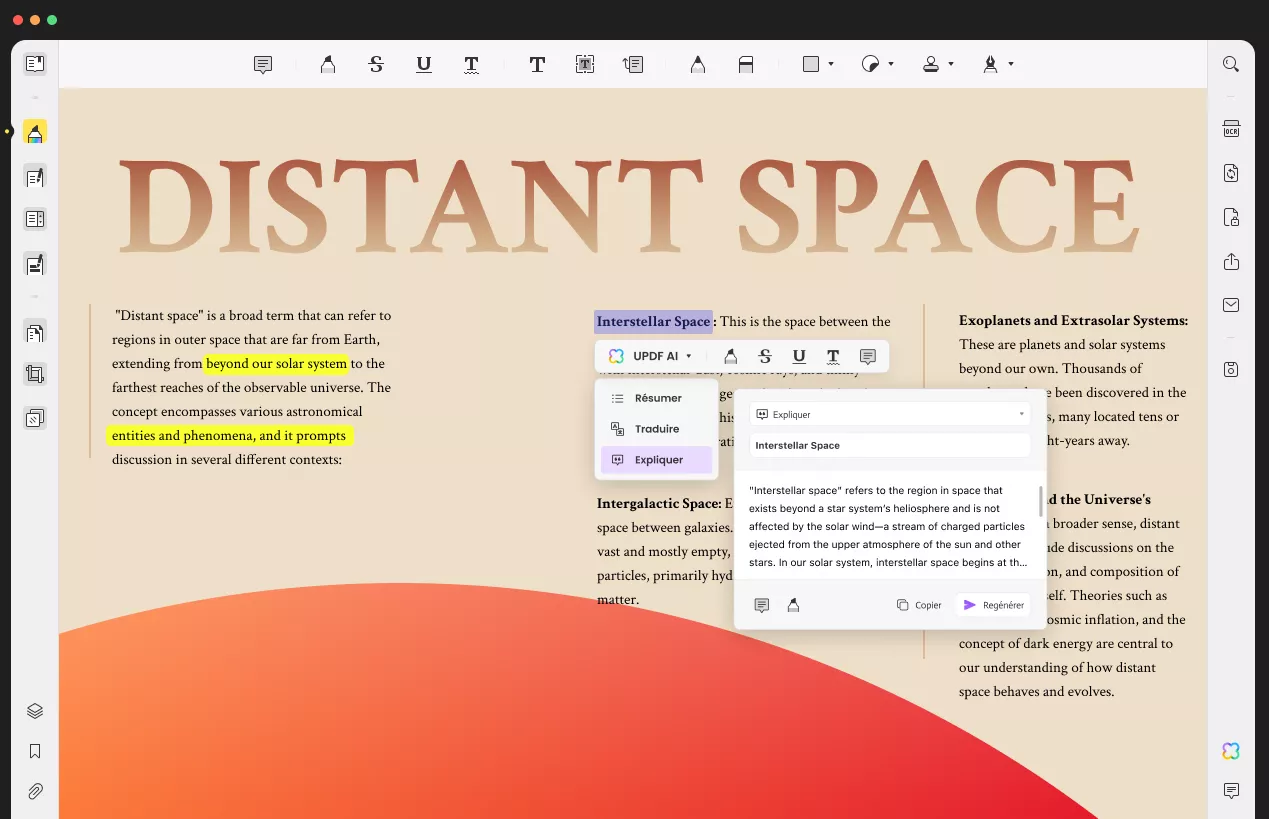Click the Regénérer button
The width and height of the screenshot is (1269, 819).
tap(992, 605)
